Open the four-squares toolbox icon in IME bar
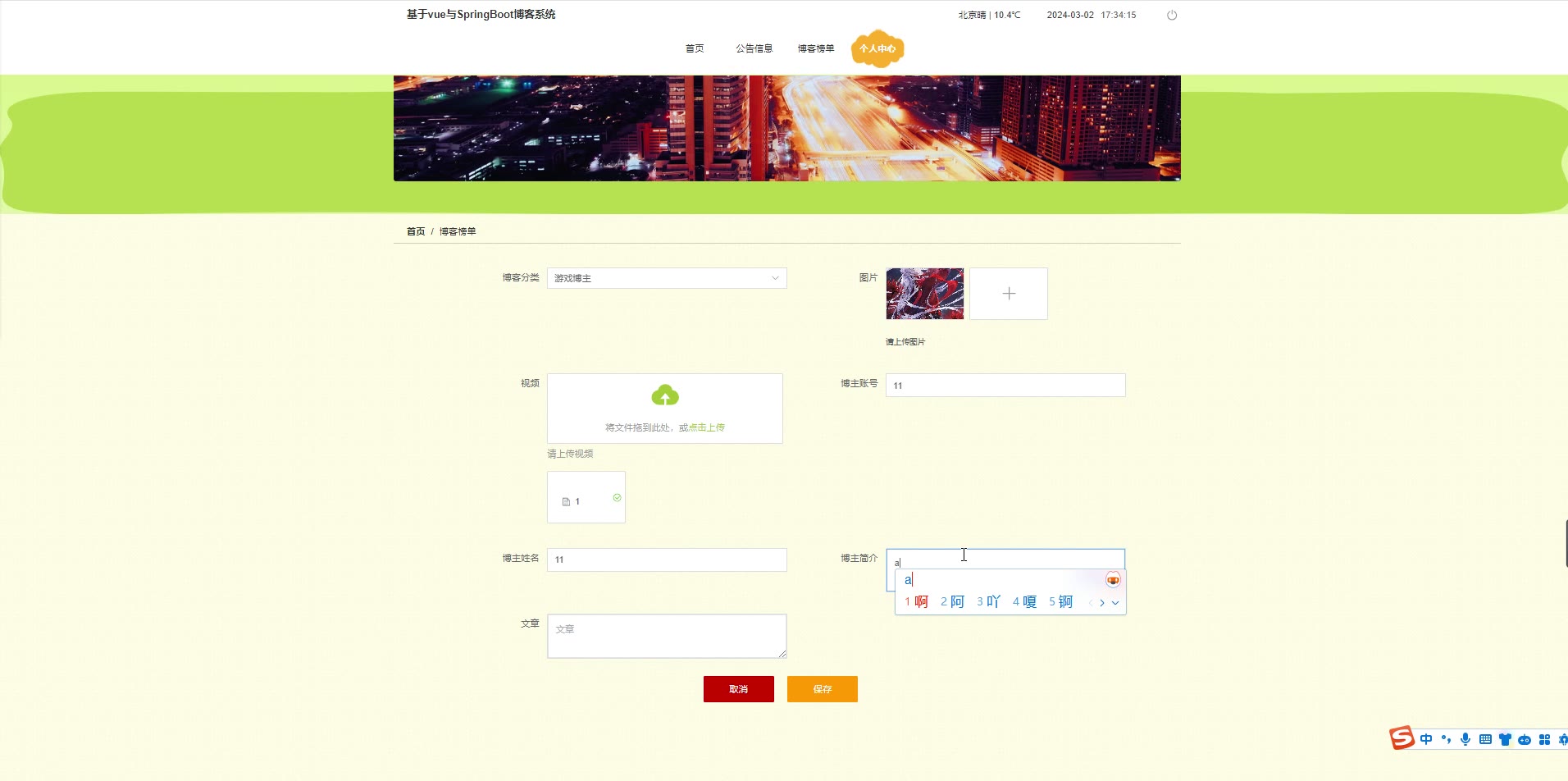The height and width of the screenshot is (781, 1568). point(1544,739)
